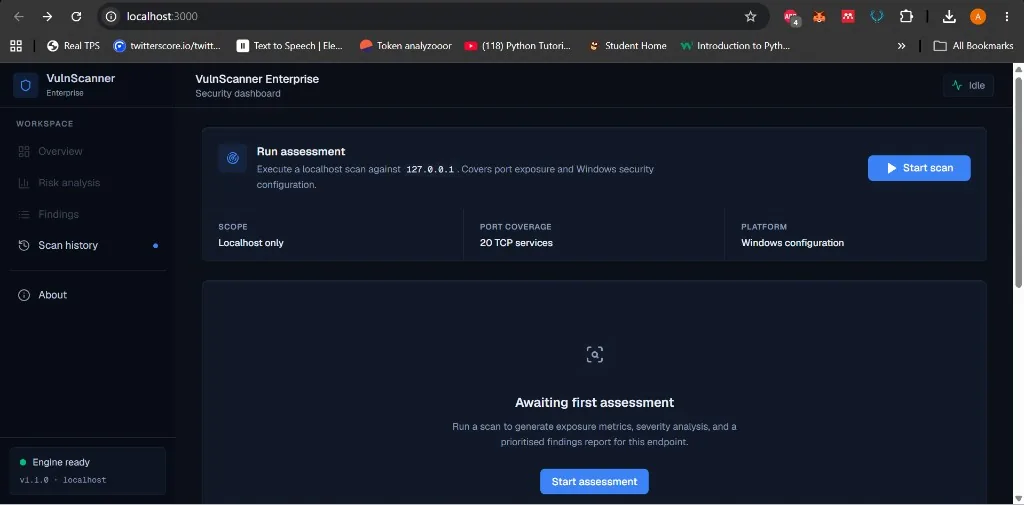
Task: Open Risk analysis in the sidebar
Action: pos(88,183)
